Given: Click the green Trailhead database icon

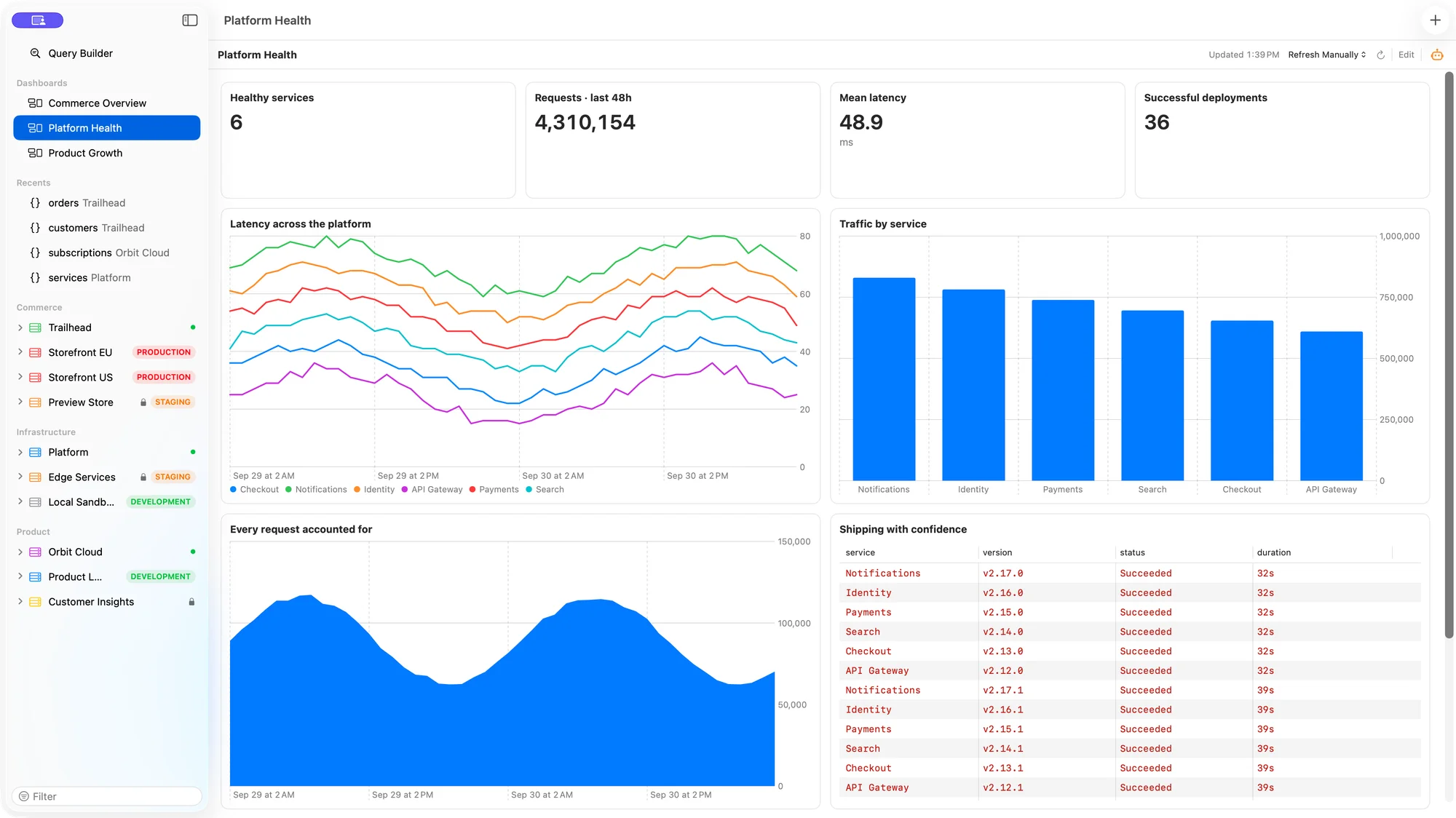Looking at the screenshot, I should tap(35, 327).
